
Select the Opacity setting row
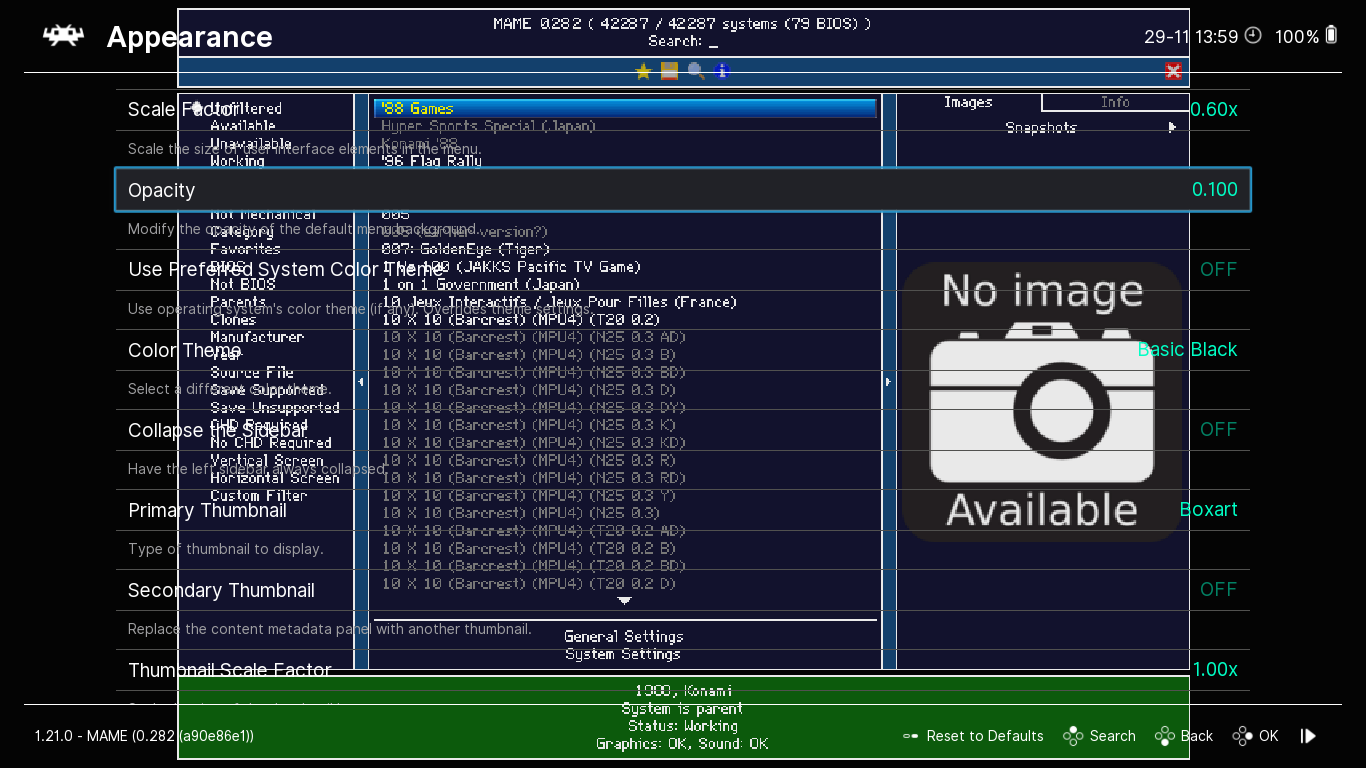click(x=682, y=190)
